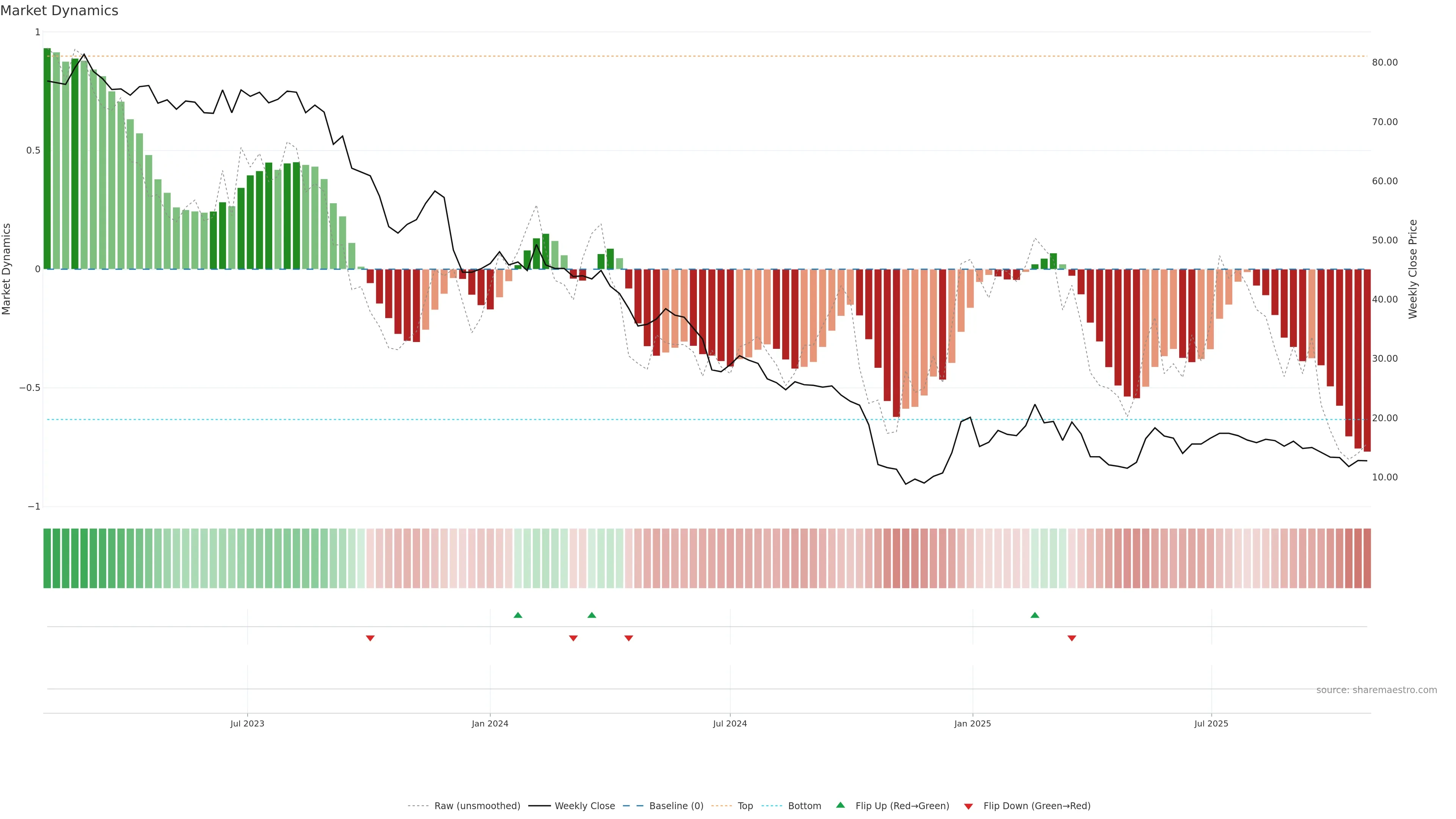
Task: Click the last dark red heatmap cell at far right
Action: point(1367,558)
